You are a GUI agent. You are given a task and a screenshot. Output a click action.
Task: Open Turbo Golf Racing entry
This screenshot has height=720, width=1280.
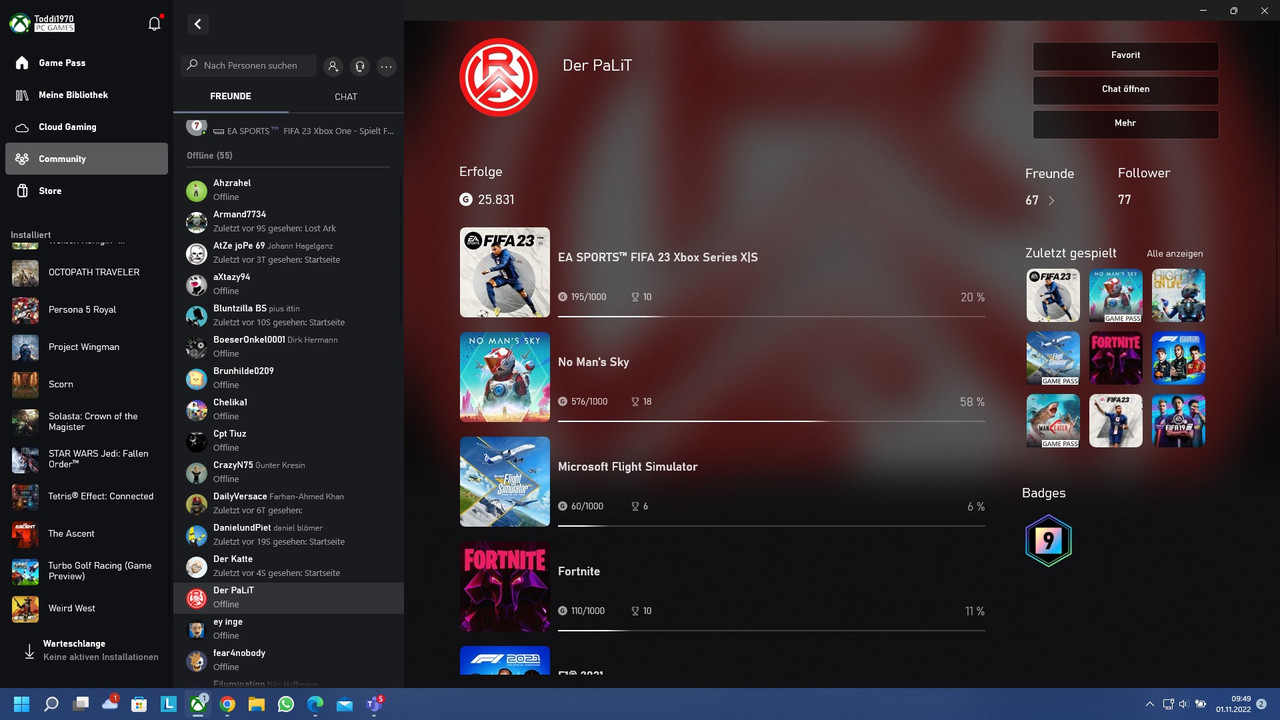click(x=87, y=571)
